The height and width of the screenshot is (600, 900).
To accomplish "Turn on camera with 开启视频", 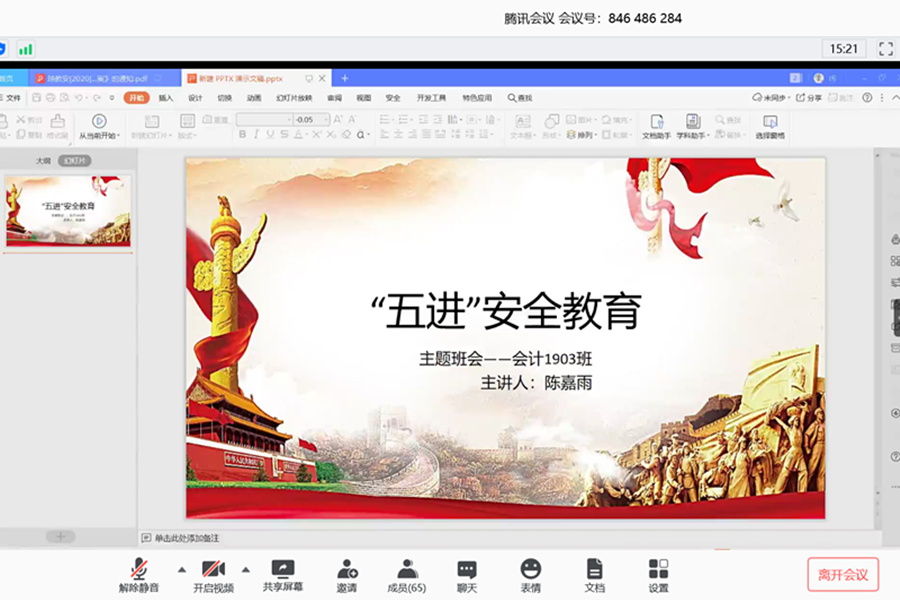I will point(212,575).
